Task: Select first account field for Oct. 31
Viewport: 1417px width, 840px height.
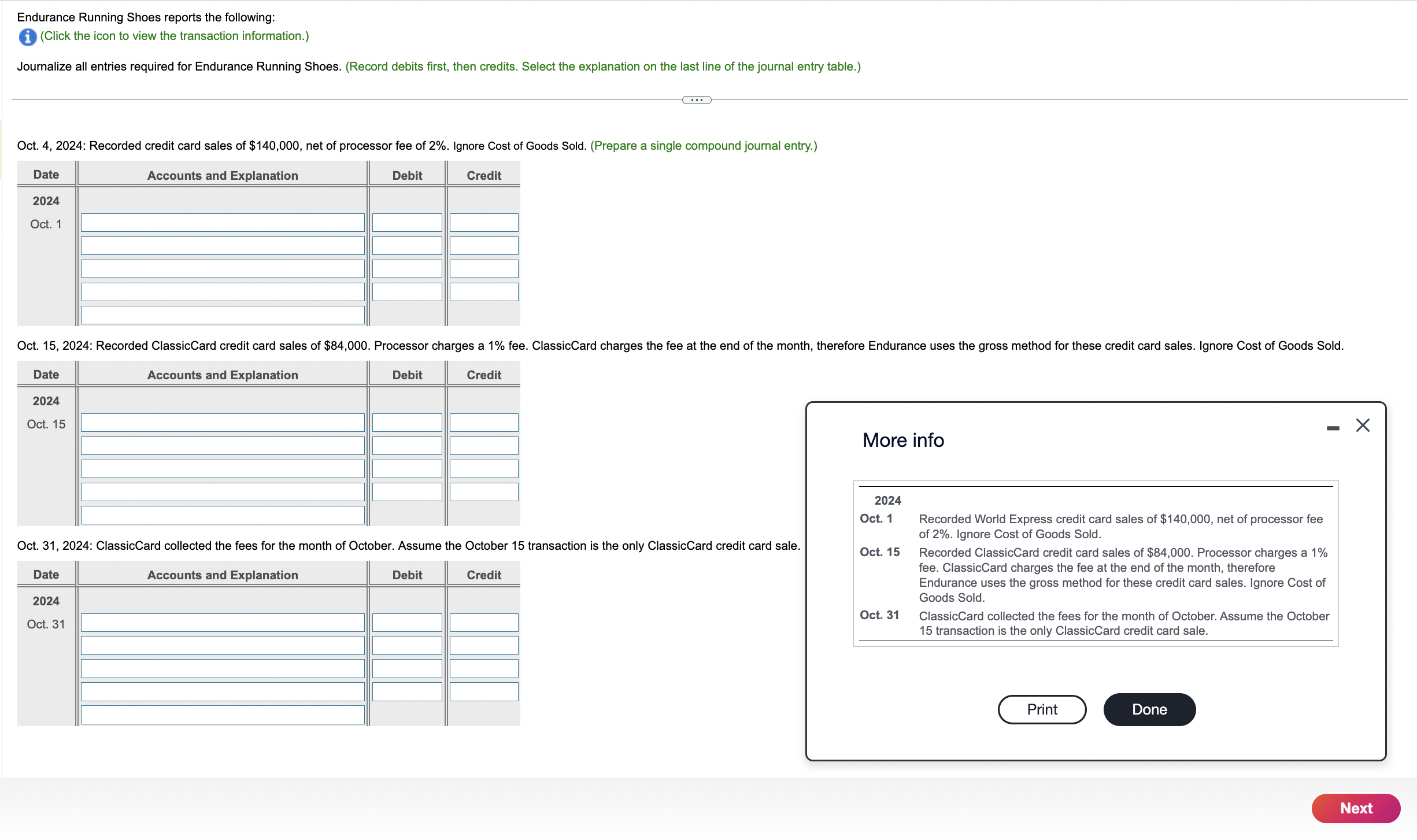Action: pos(223,623)
